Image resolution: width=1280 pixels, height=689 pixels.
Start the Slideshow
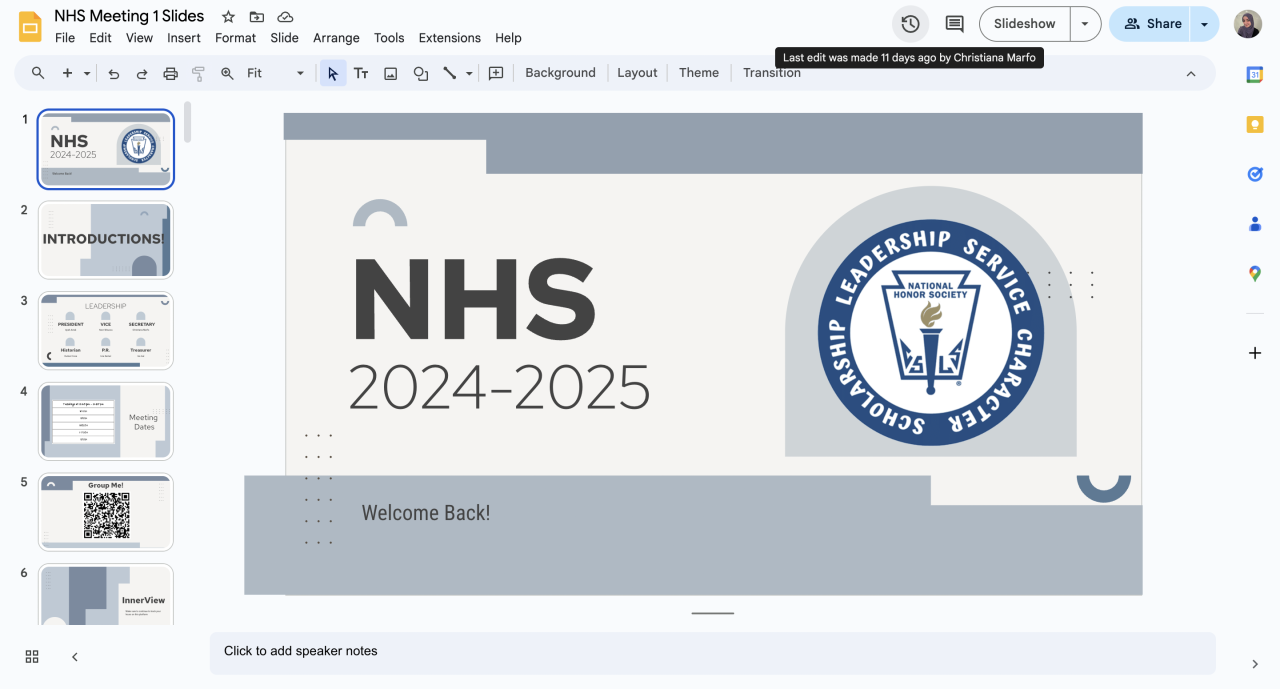(1025, 24)
